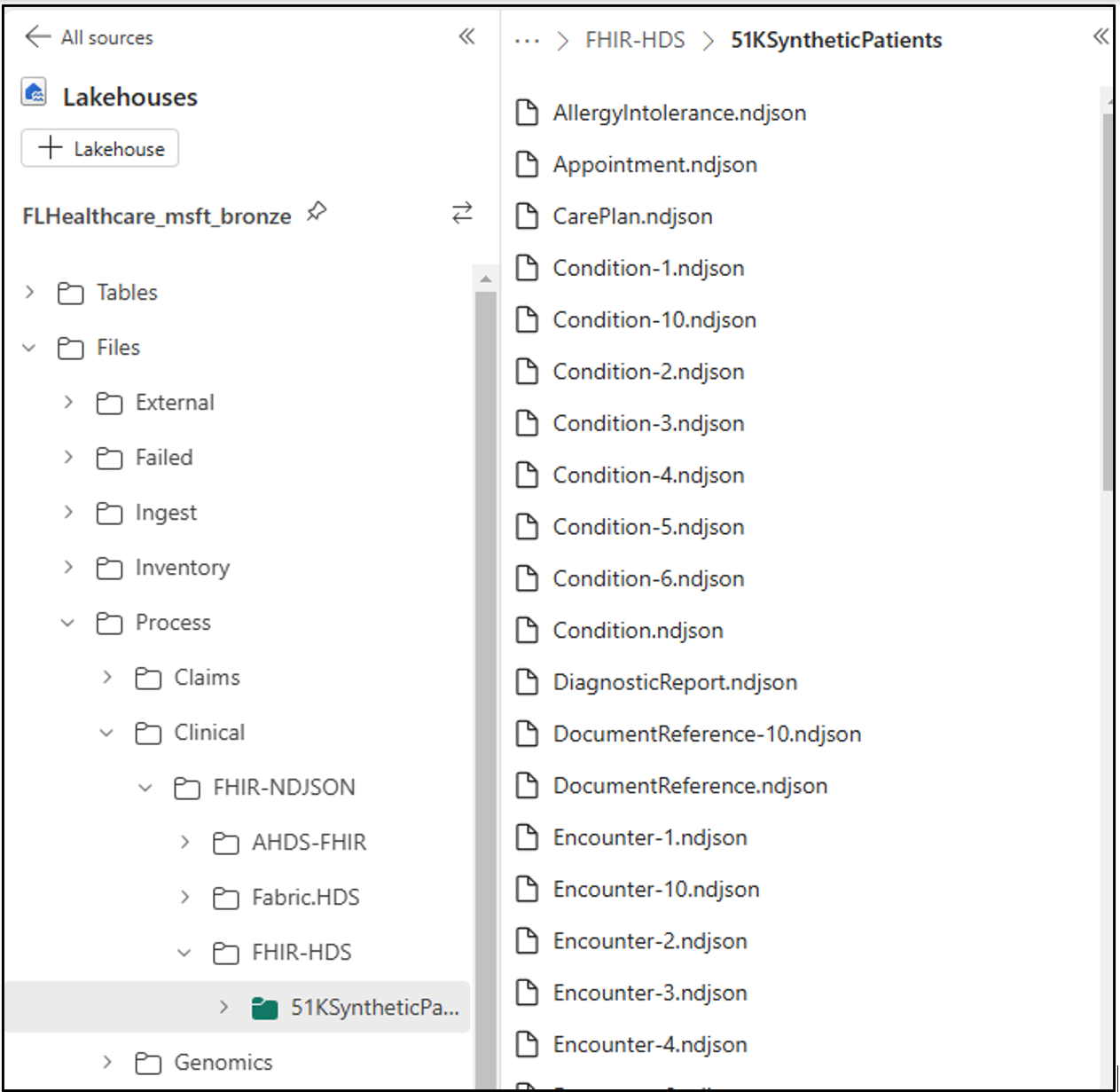The width and height of the screenshot is (1120, 1092).
Task: Select DocumentReference-10.ndjson file name
Action: pyautogui.click(x=707, y=734)
